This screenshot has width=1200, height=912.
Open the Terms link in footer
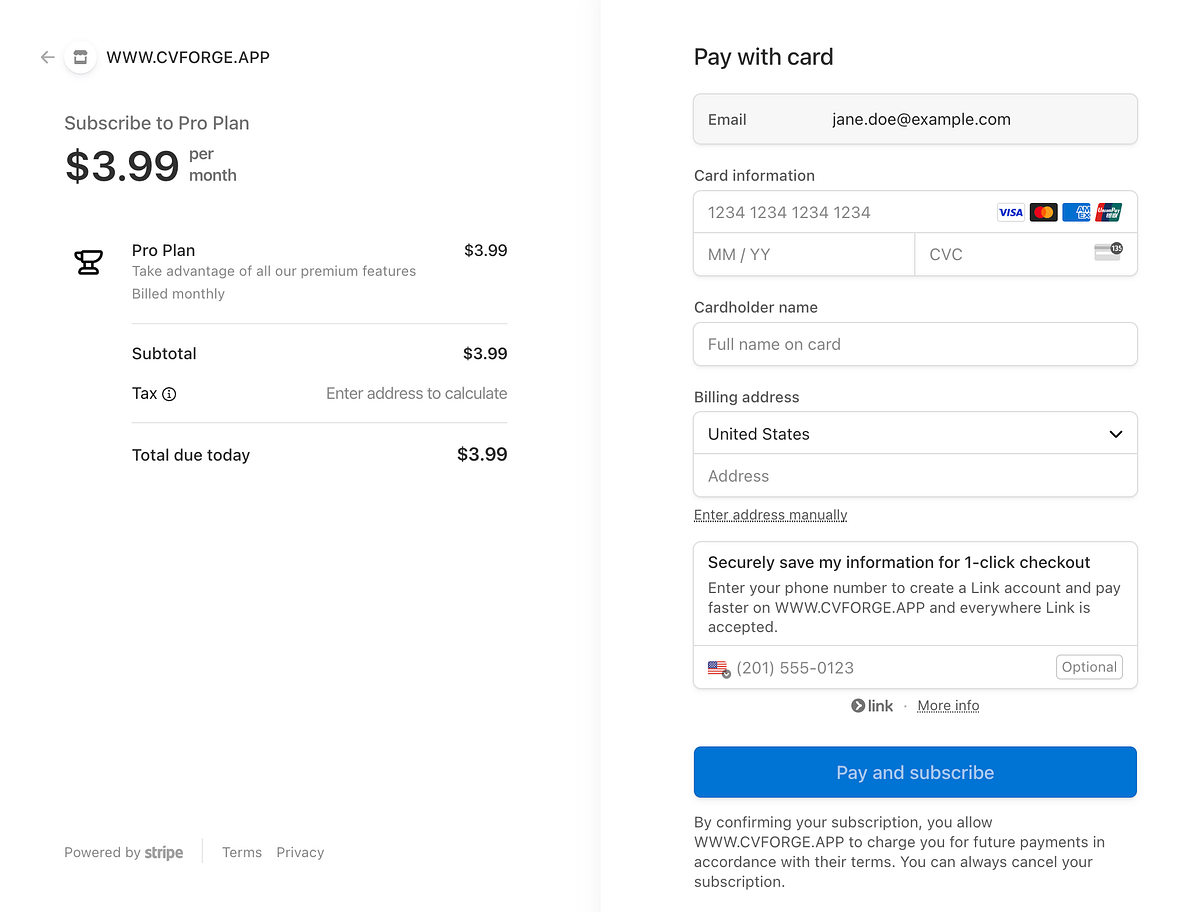pos(241,852)
